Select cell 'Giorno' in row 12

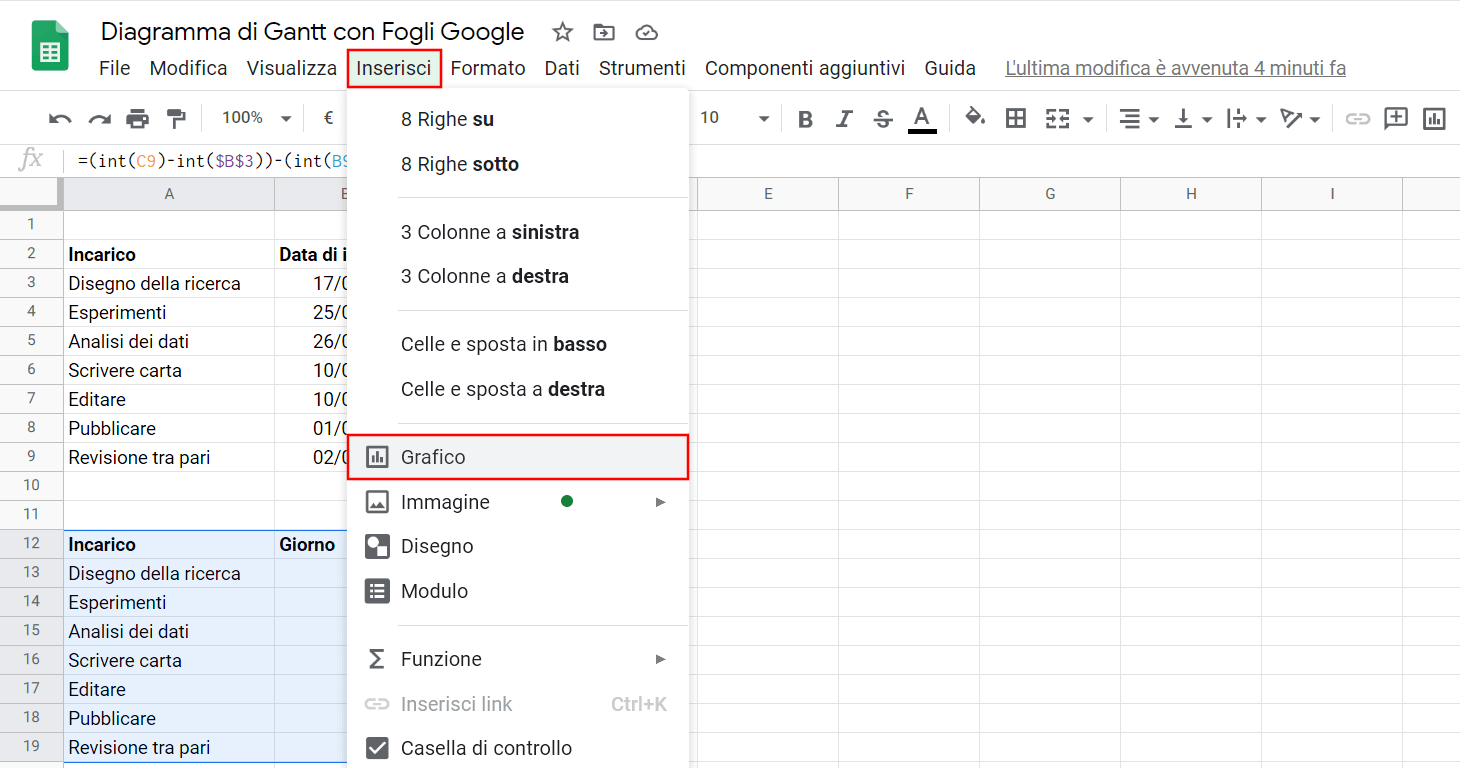pos(311,544)
